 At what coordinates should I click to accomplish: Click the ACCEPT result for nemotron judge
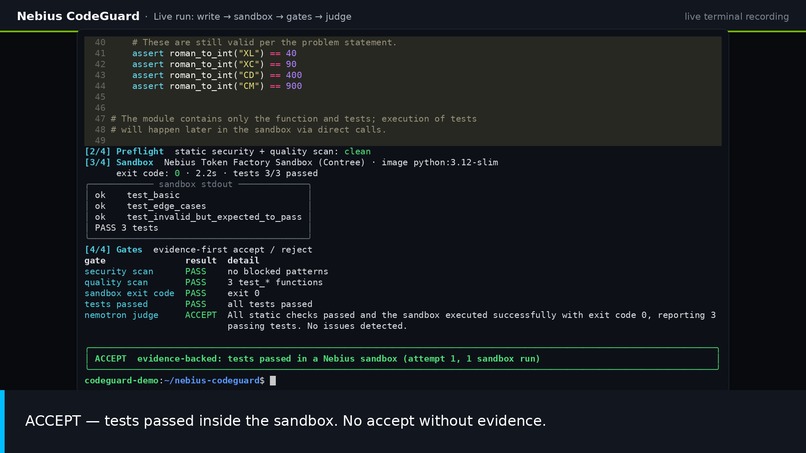[201, 315]
